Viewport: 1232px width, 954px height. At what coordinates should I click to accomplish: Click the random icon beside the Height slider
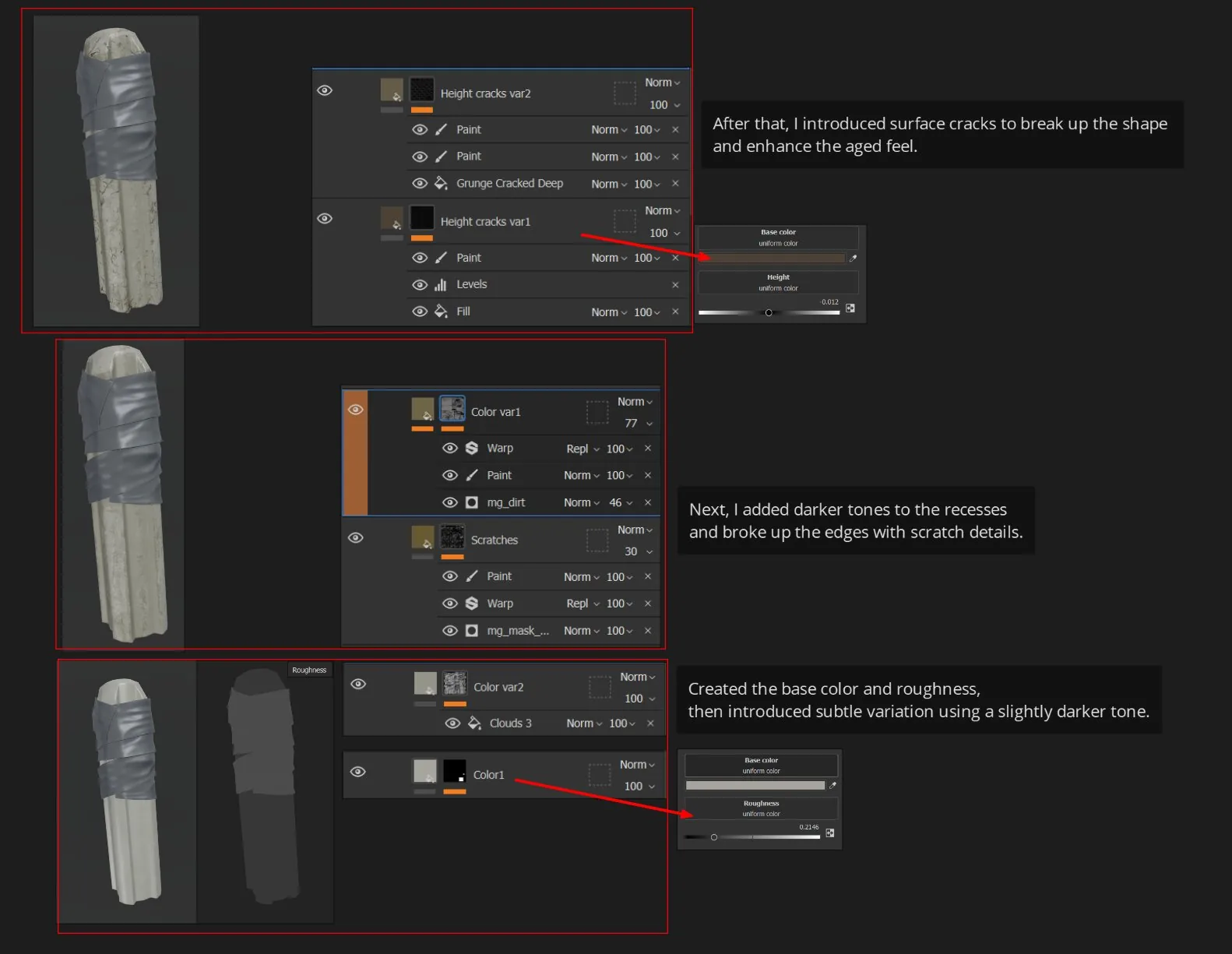tap(850, 308)
